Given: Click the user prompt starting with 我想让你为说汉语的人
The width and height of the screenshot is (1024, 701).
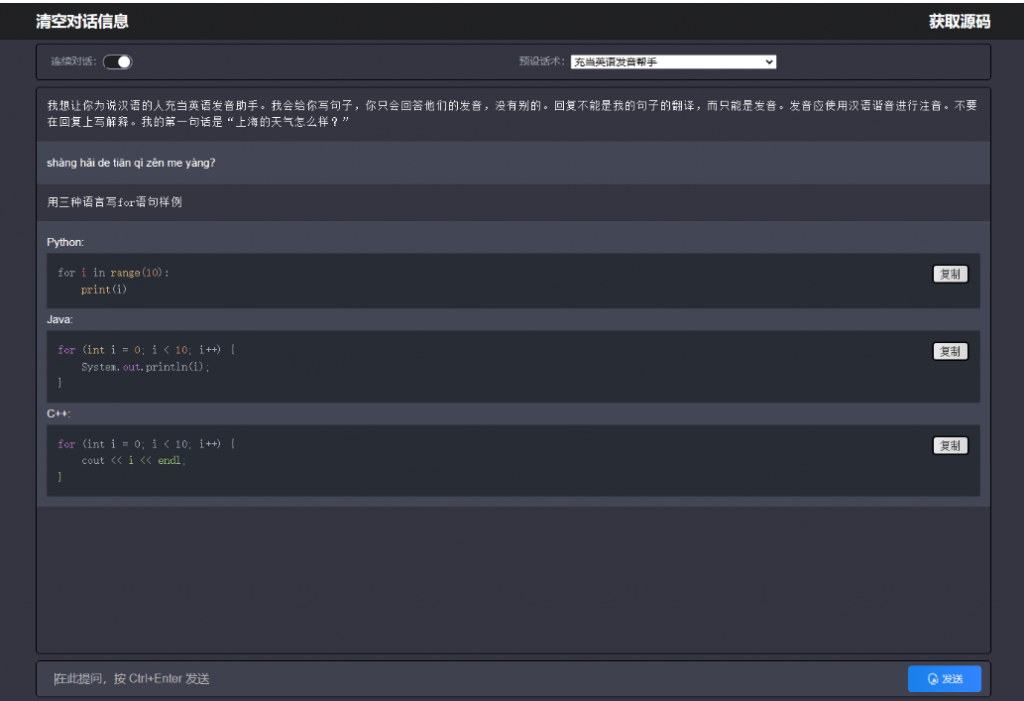Looking at the screenshot, I should coord(512,114).
